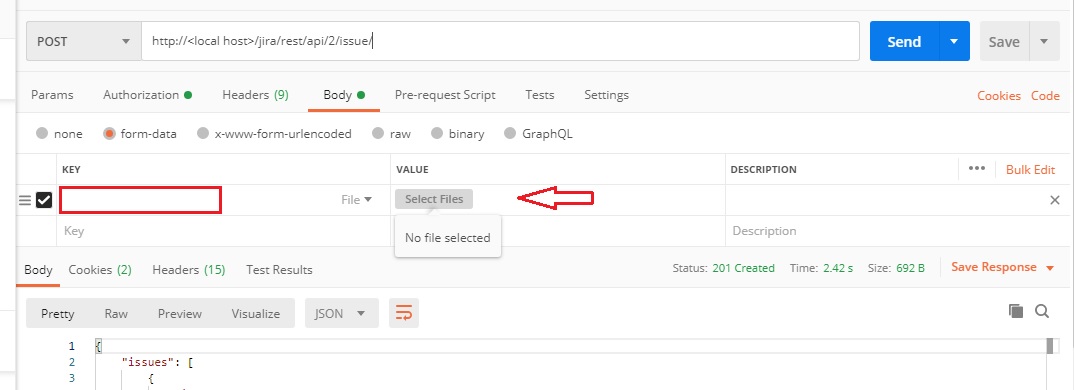Click the 201 Created status text
This screenshot has height=390, width=1074.
743,268
